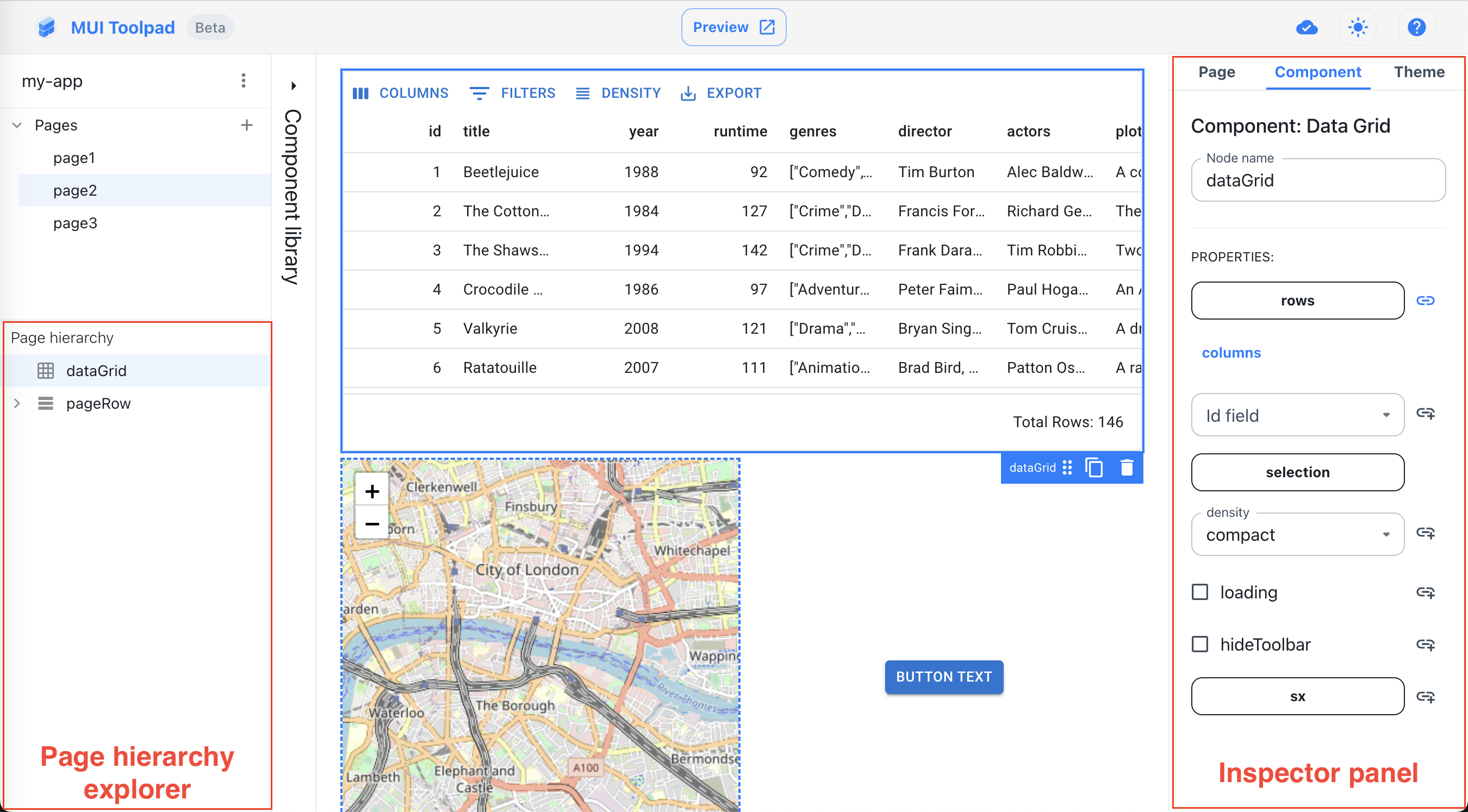The width and height of the screenshot is (1468, 812).
Task: Click the bind rows property icon
Action: [x=1428, y=300]
